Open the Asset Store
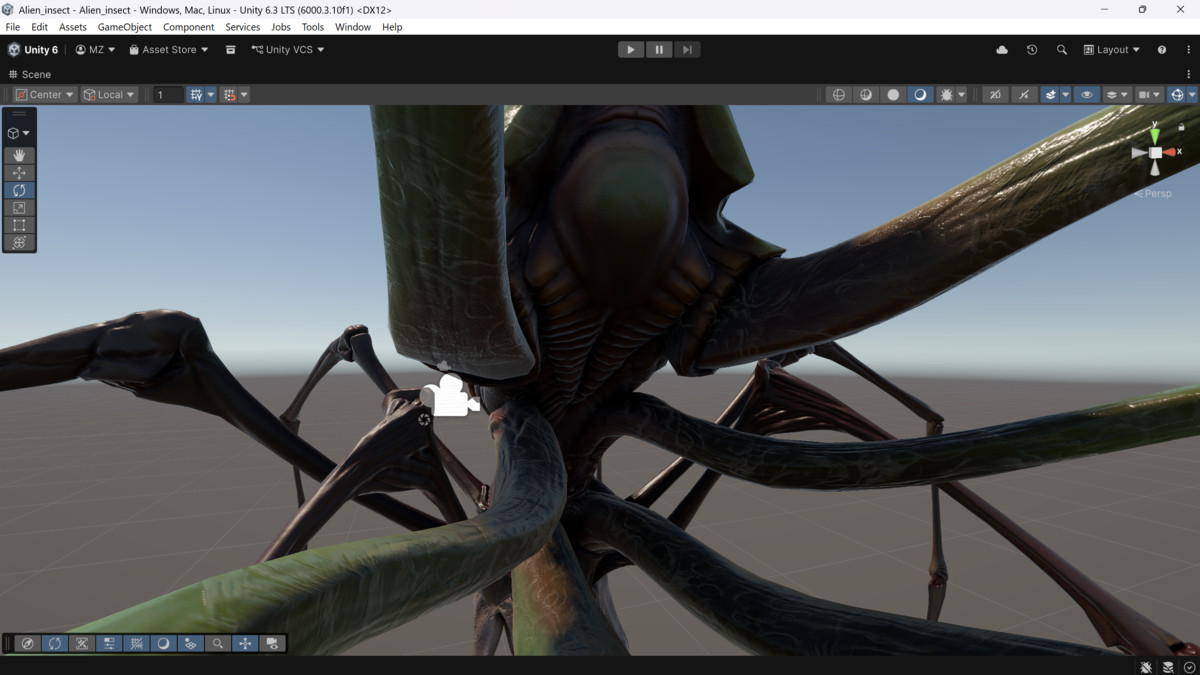1200x675 pixels. pos(167,49)
